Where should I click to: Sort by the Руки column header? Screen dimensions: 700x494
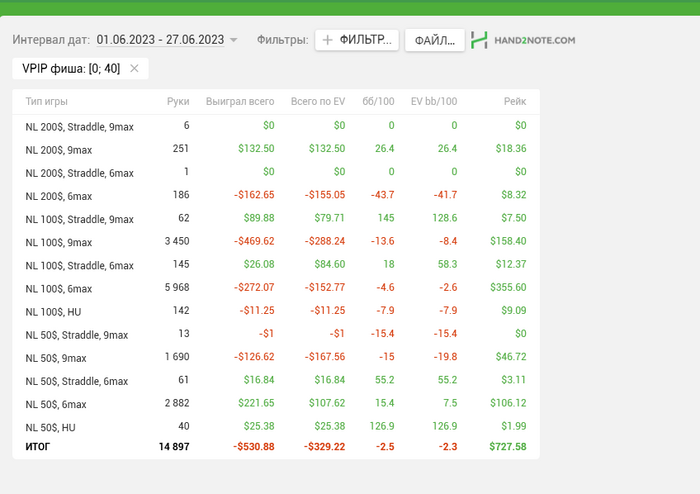(178, 101)
